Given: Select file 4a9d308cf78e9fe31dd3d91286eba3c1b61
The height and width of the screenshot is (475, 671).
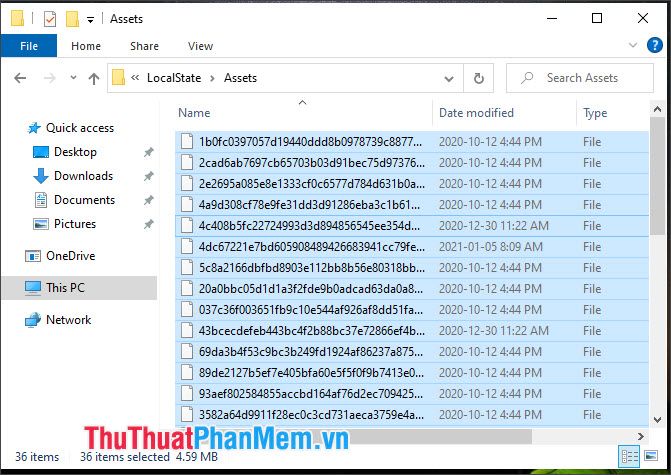Looking at the screenshot, I should [412, 205].
